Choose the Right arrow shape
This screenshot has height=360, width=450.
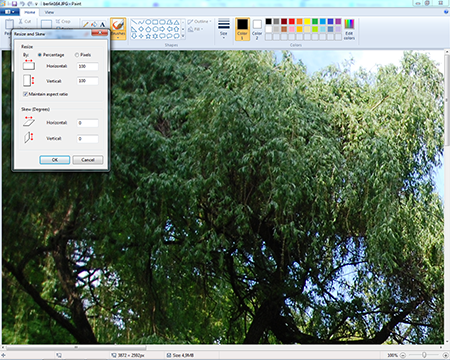click(x=162, y=29)
